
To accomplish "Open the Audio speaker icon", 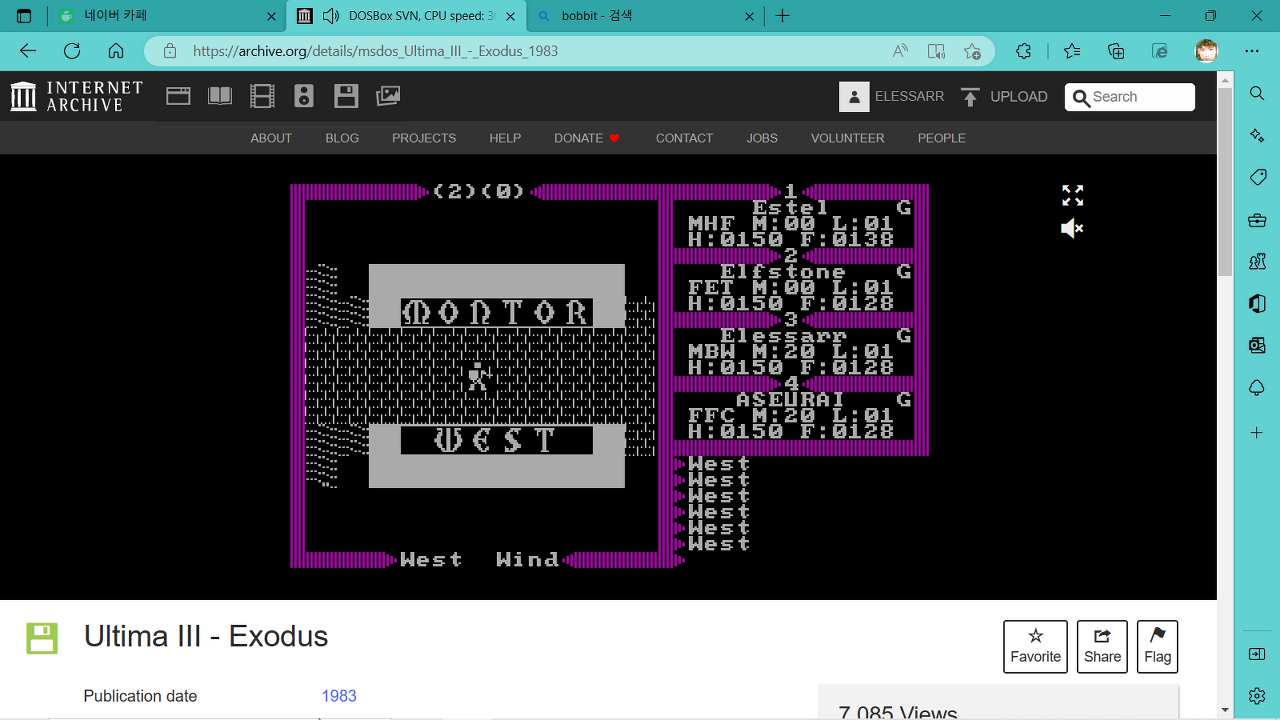I will 304,96.
